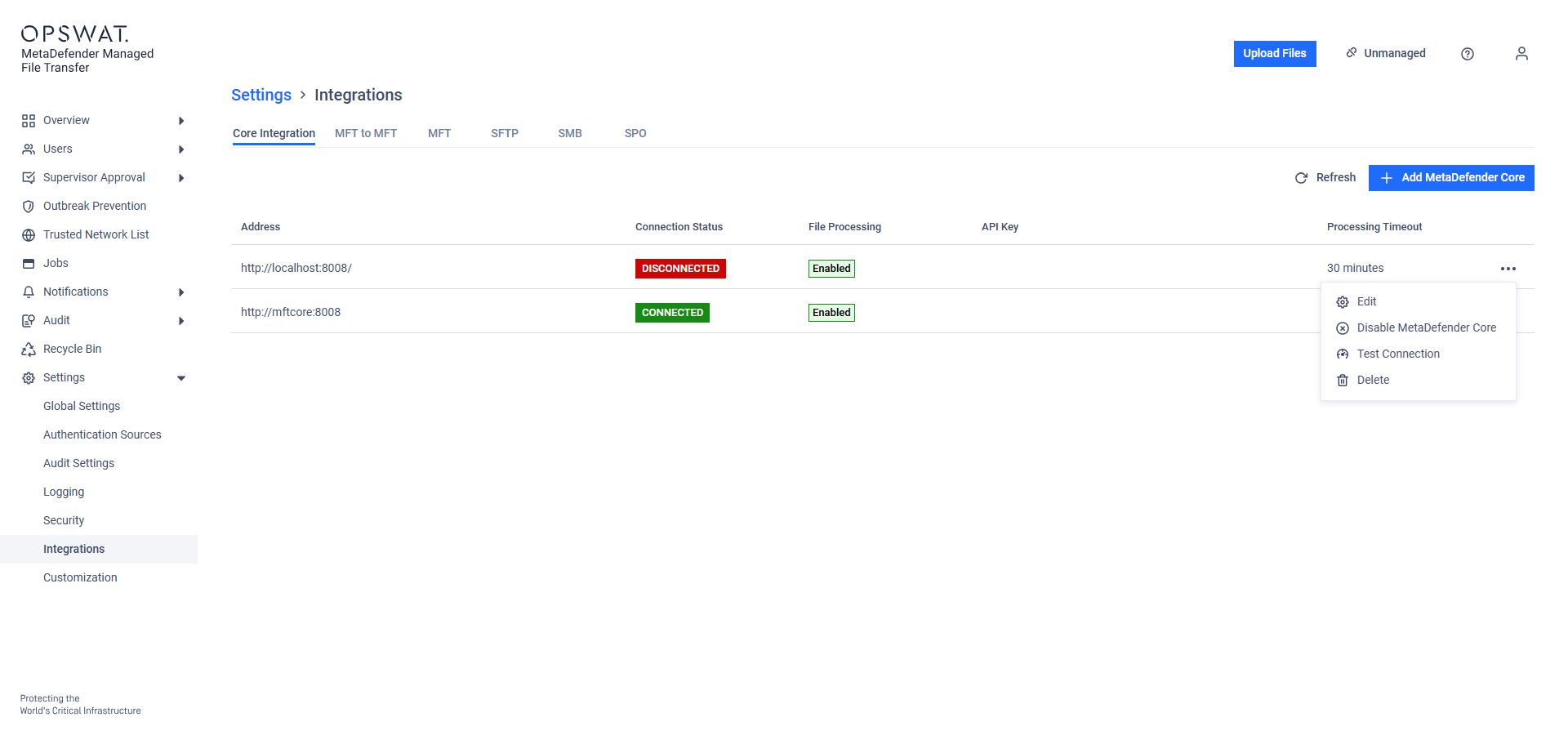Click the Supervisor Approval checkmark icon
The width and height of the screenshot is (1568, 744).
pos(29,178)
